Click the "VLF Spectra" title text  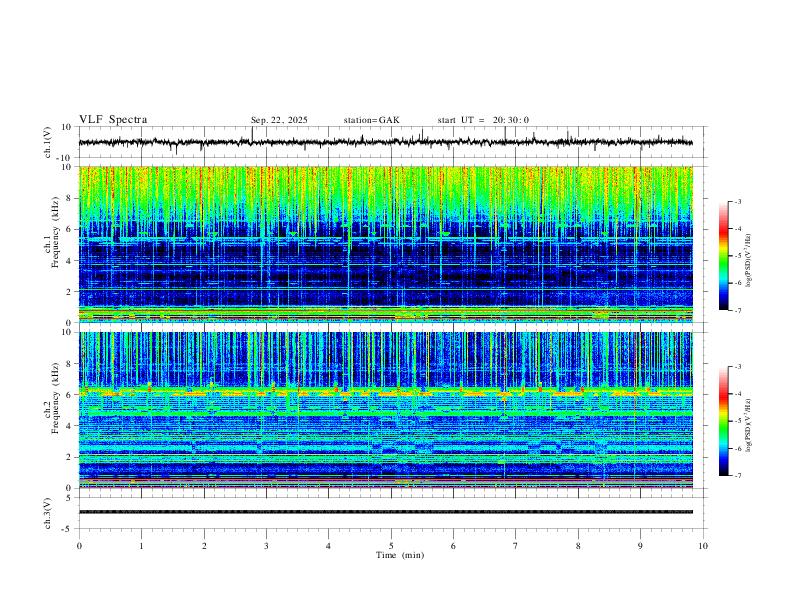pyautogui.click(x=113, y=120)
